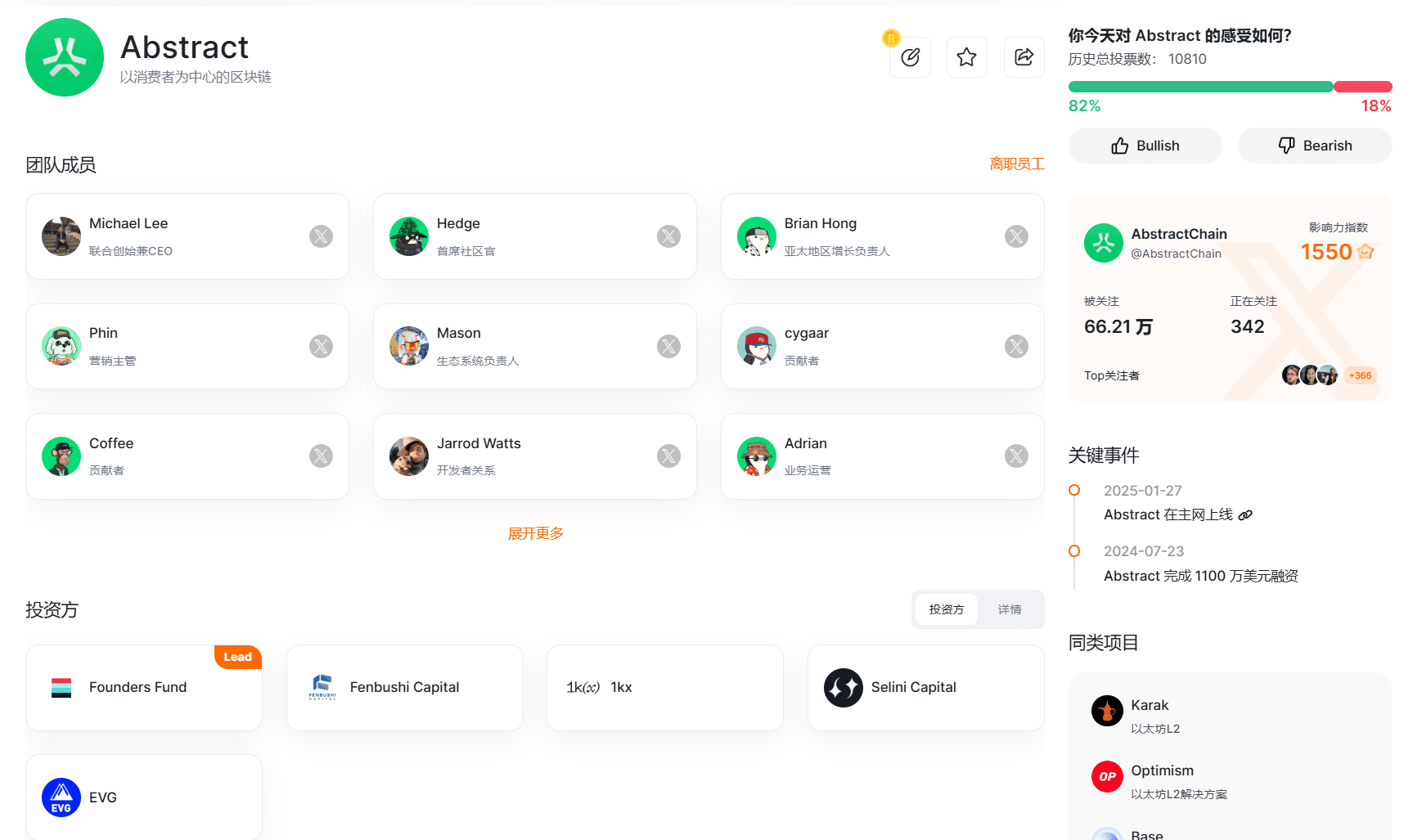Viewport: 1422px width, 840px height.
Task: Click Michael Lee's avatar photo
Action: click(61, 236)
